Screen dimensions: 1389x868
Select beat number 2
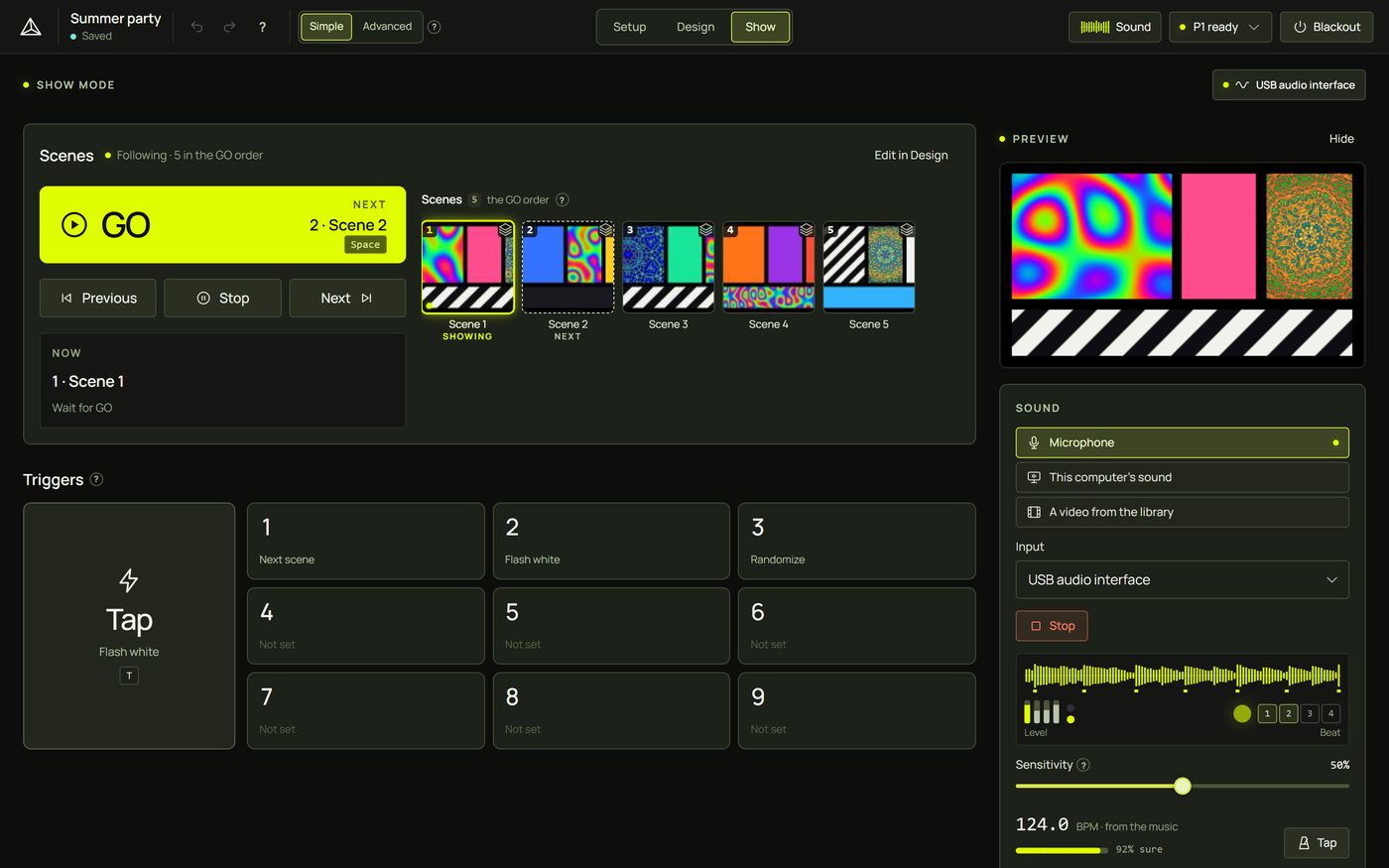pos(1289,713)
